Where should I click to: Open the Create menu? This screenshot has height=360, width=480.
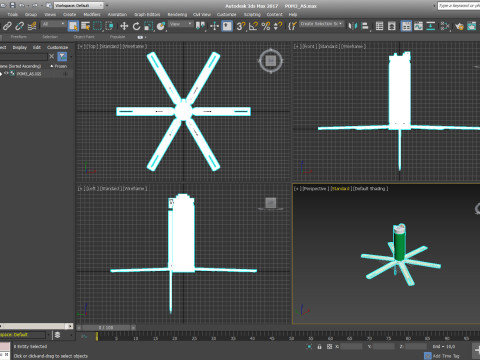point(69,15)
